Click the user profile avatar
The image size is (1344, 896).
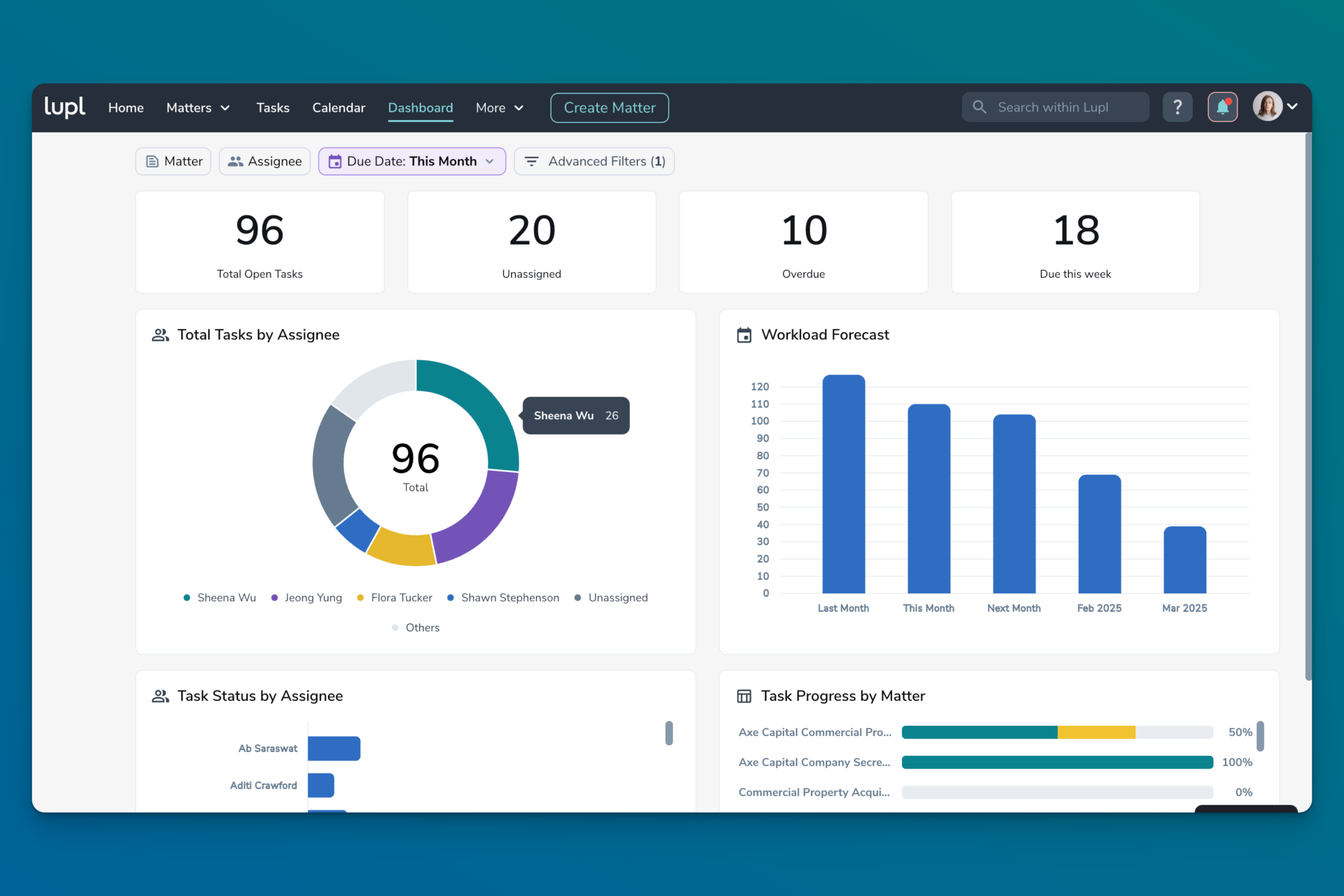[x=1267, y=106]
